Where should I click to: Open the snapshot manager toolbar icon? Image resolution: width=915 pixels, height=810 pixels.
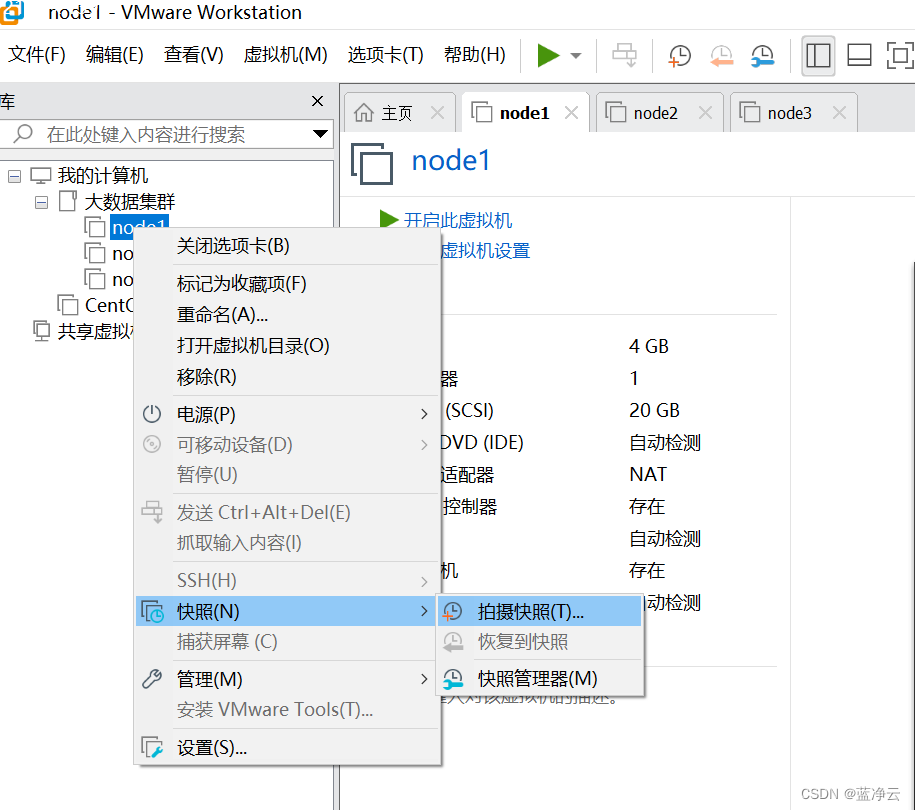click(762, 56)
